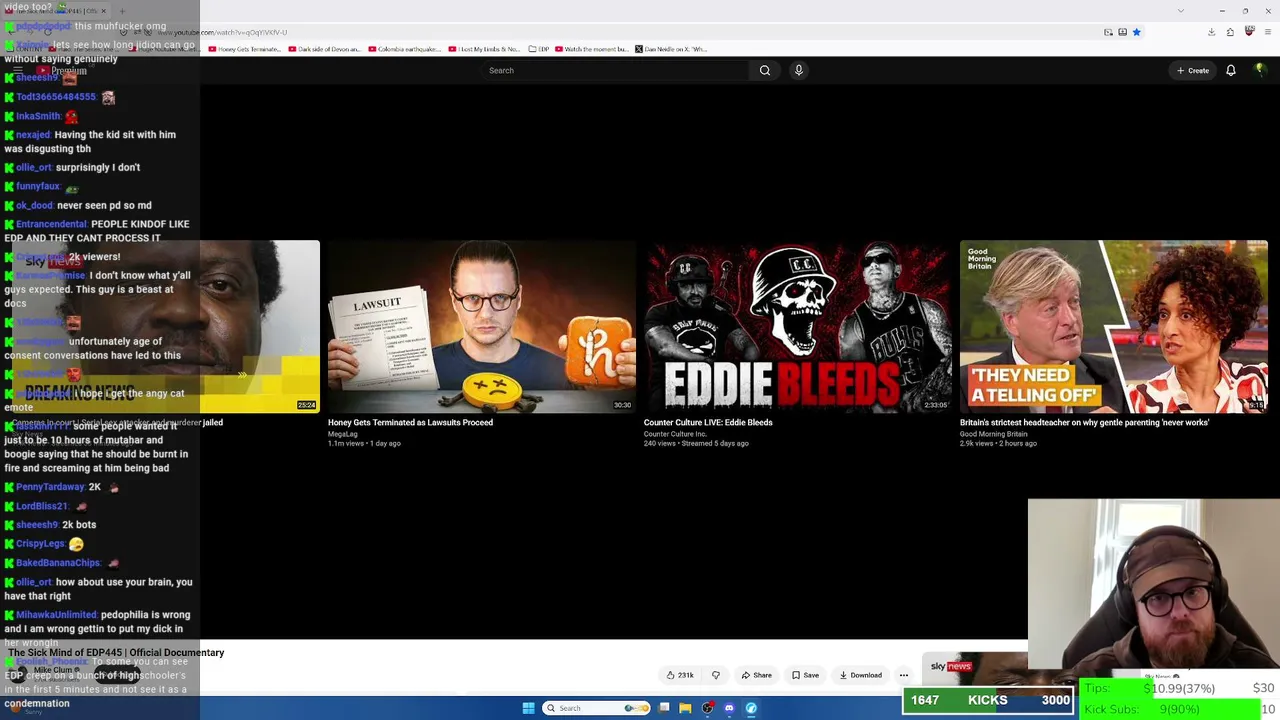This screenshot has height=720, width=1280.
Task: Open 'Honey Gets Terminate...' bookmark
Action: (245, 49)
